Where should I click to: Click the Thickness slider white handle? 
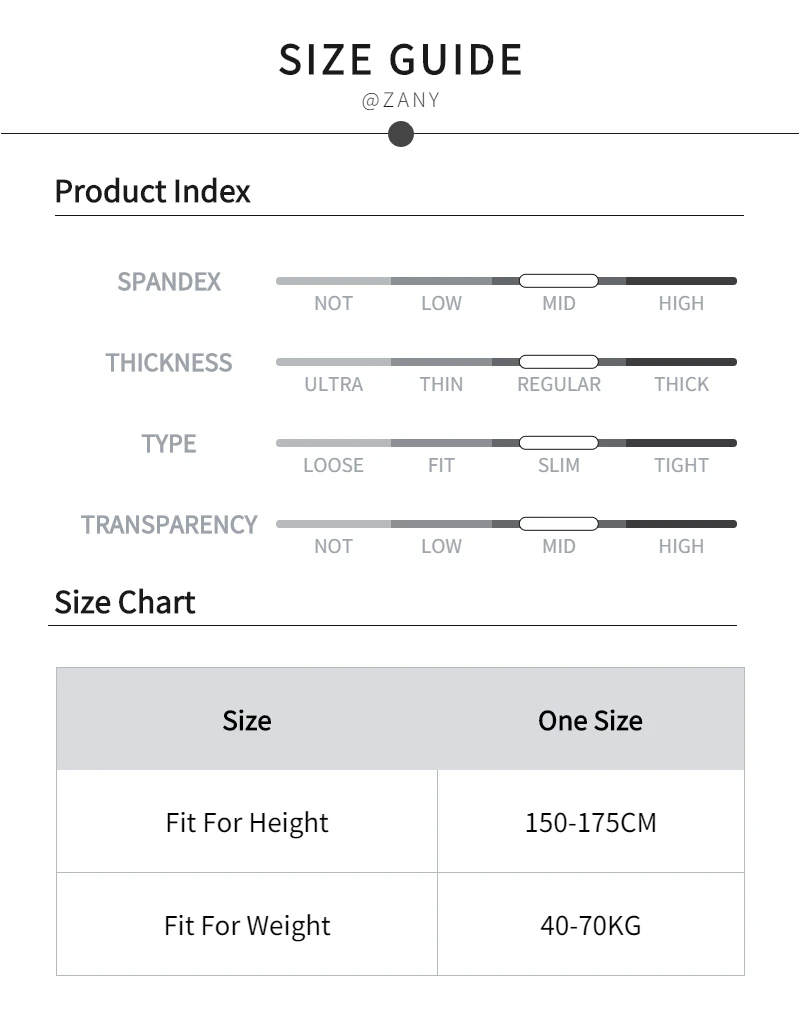pos(558,362)
